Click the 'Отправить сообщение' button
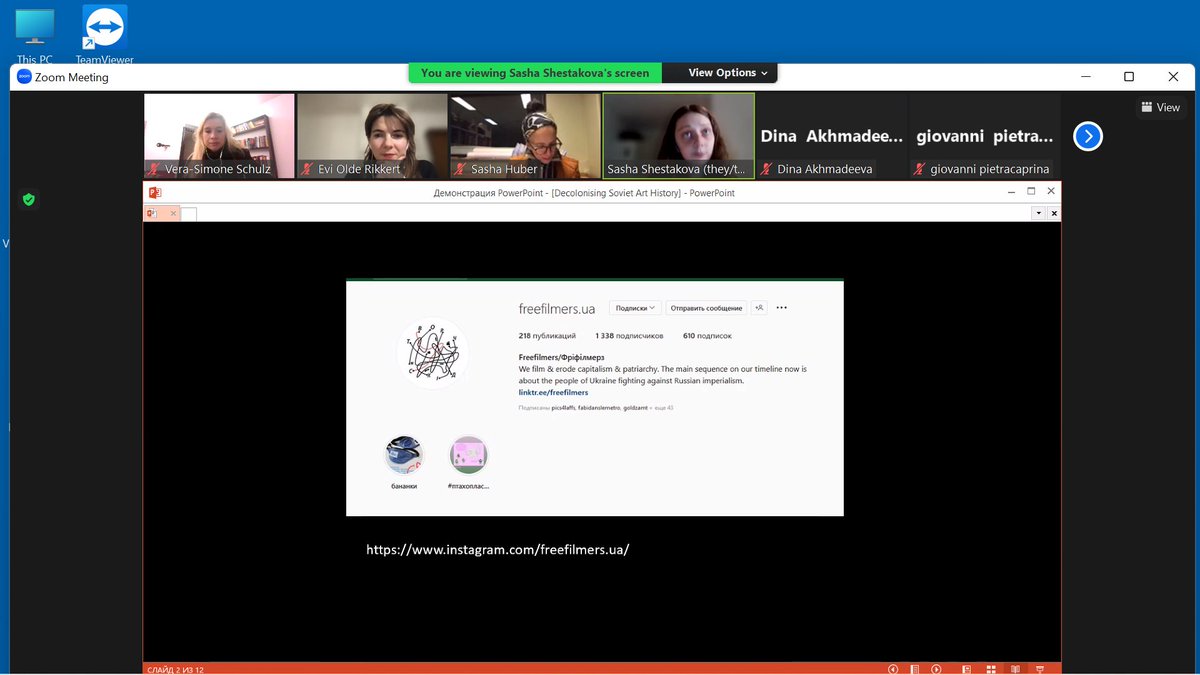The image size is (1200, 675). point(706,307)
